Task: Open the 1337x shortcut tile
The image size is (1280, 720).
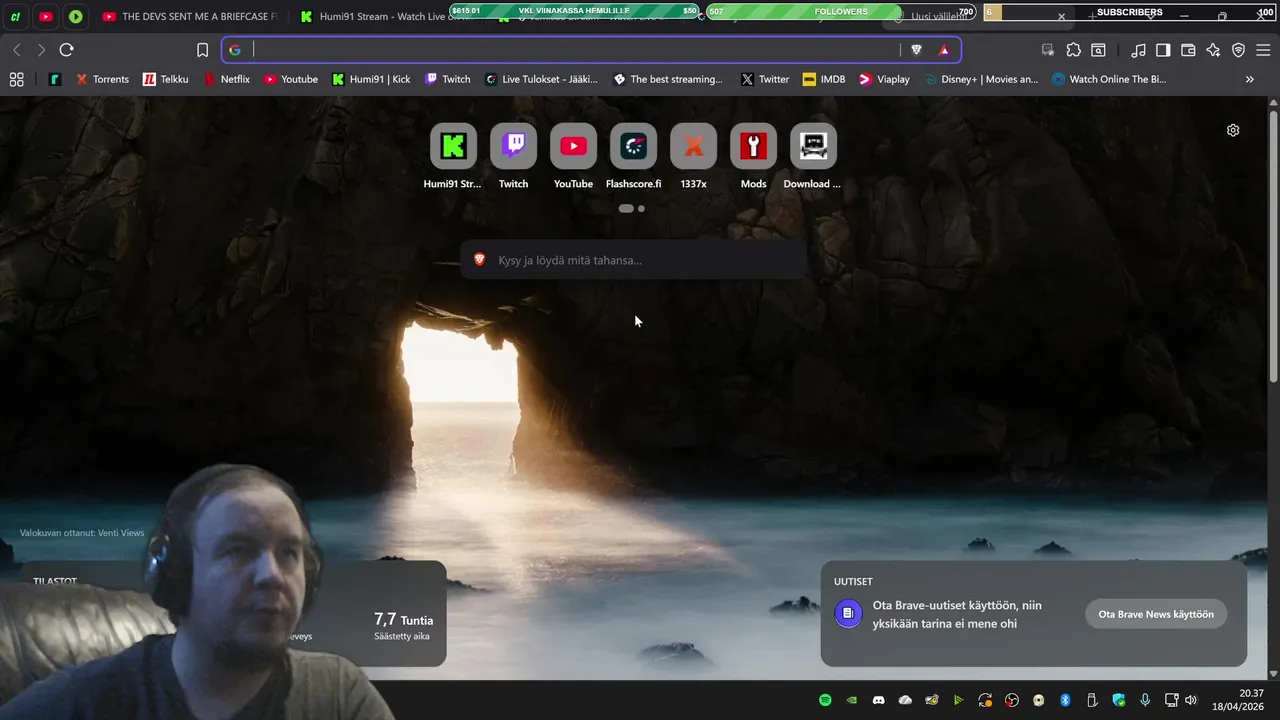Action: coord(693,156)
